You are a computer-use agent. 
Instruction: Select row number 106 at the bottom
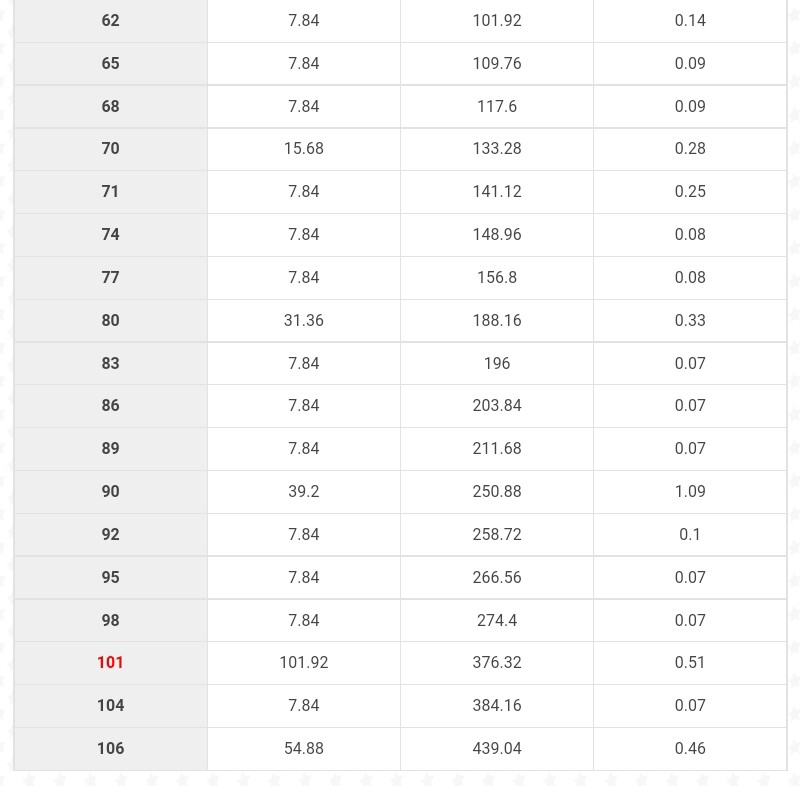point(110,748)
